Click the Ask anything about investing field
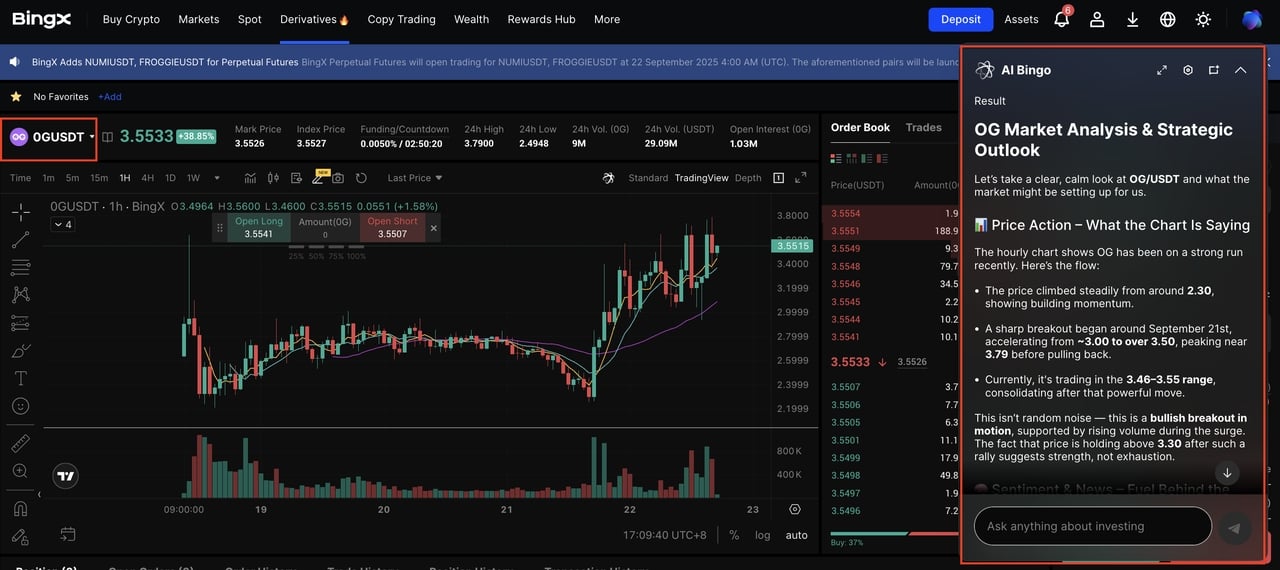The width and height of the screenshot is (1280, 570). coord(1092,526)
